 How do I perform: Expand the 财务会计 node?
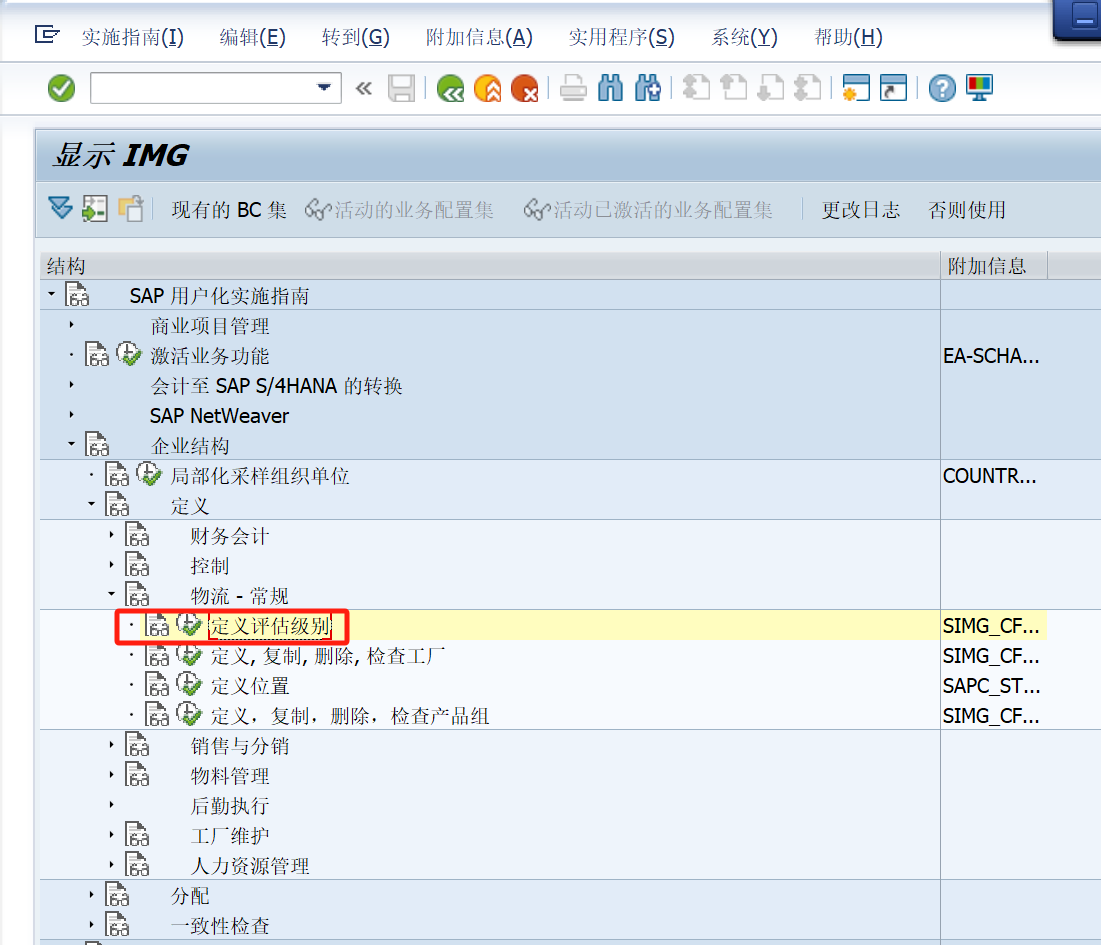(x=112, y=535)
